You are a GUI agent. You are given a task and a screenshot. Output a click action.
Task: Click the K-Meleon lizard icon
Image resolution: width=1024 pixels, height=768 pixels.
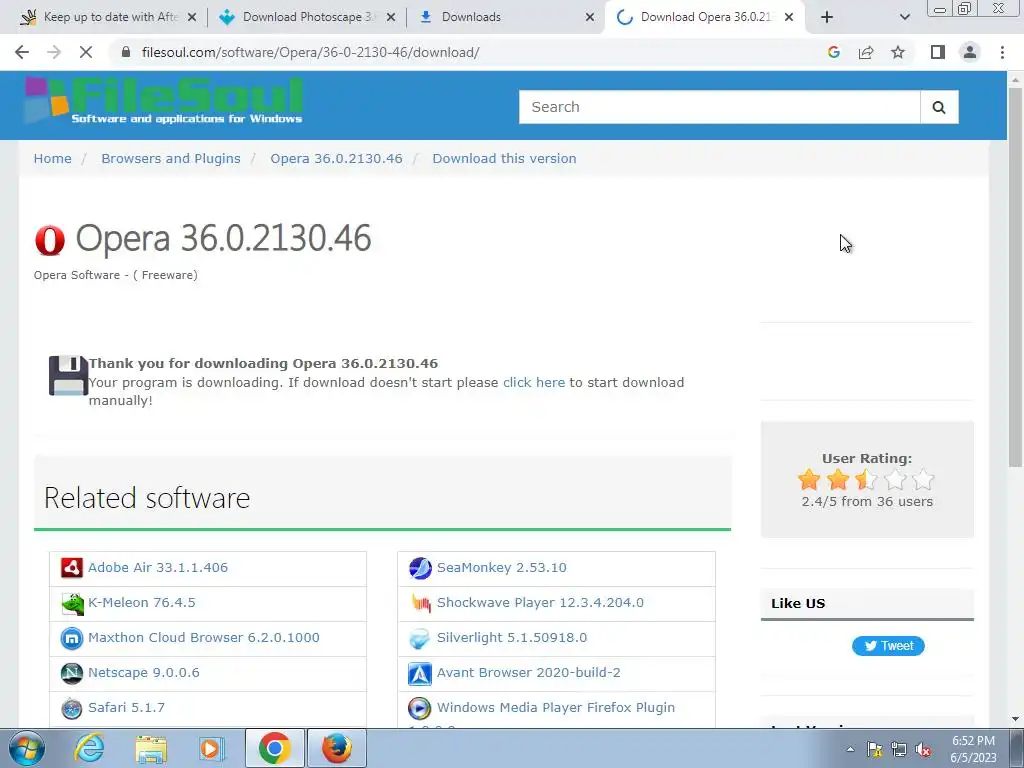[x=72, y=603]
